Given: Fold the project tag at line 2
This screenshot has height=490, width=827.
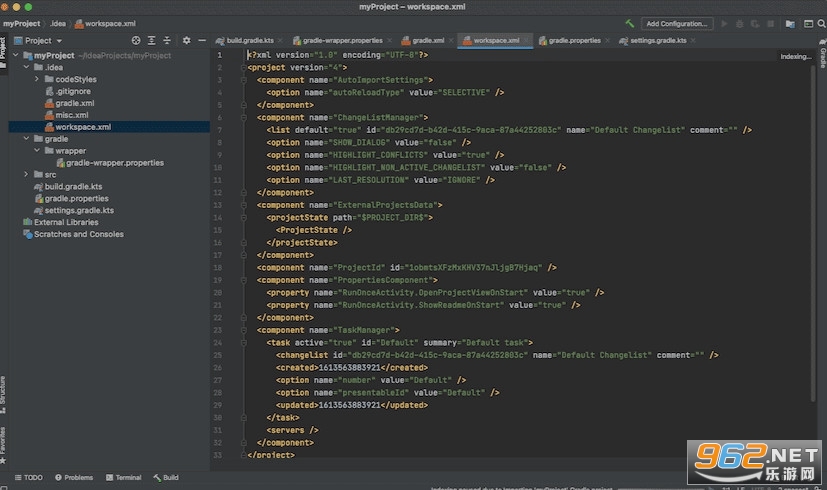Looking at the screenshot, I should click(x=244, y=68).
